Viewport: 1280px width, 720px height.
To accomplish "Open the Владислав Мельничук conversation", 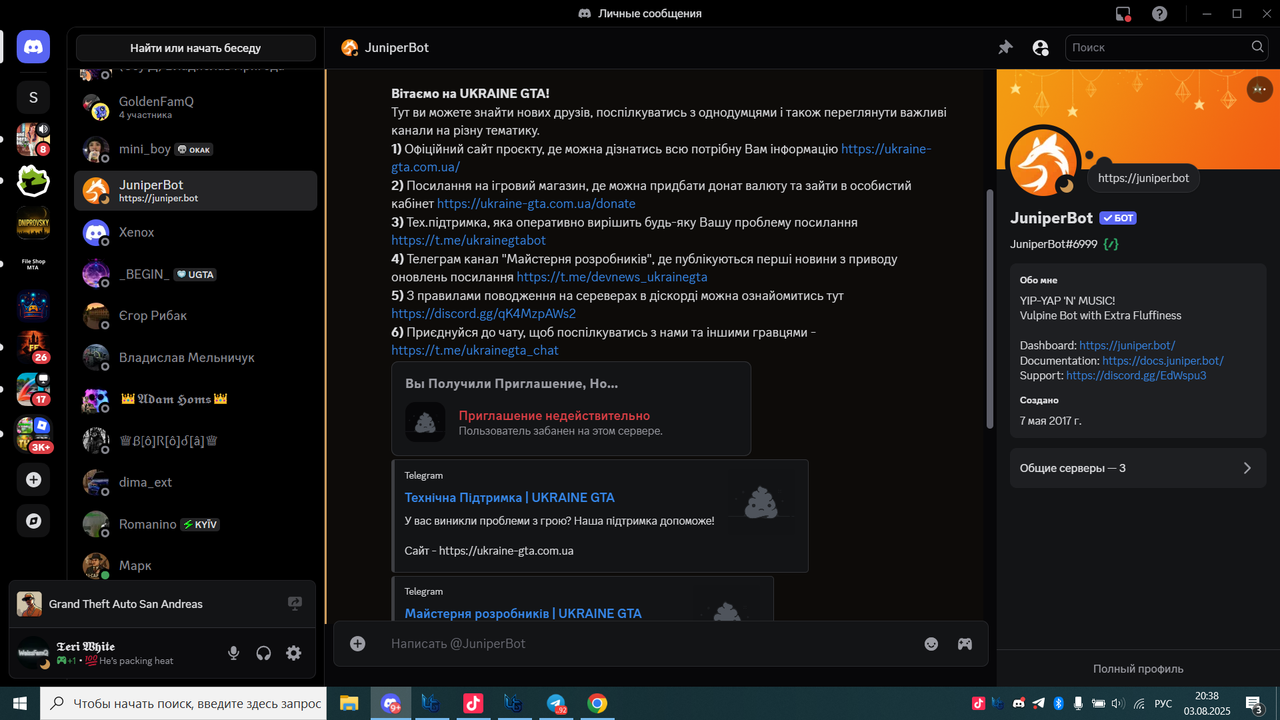I will [196, 357].
